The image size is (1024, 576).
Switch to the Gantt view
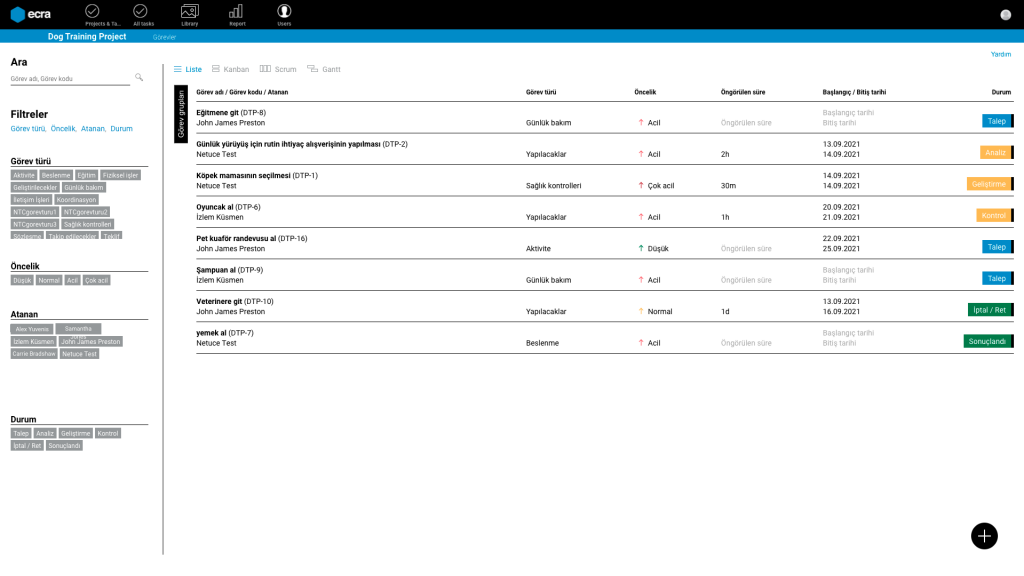[x=324, y=69]
